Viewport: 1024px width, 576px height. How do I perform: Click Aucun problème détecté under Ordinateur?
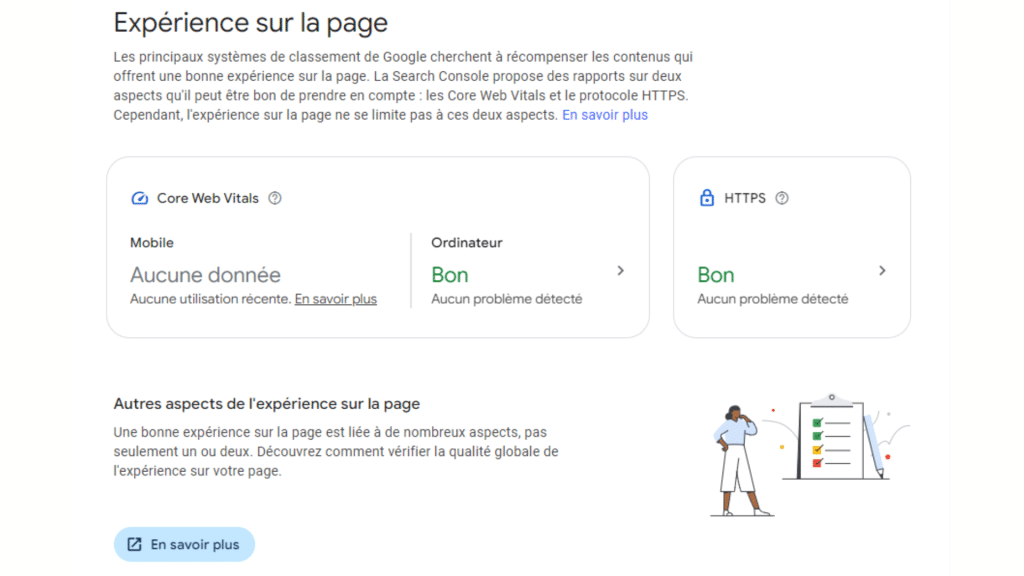(x=507, y=299)
